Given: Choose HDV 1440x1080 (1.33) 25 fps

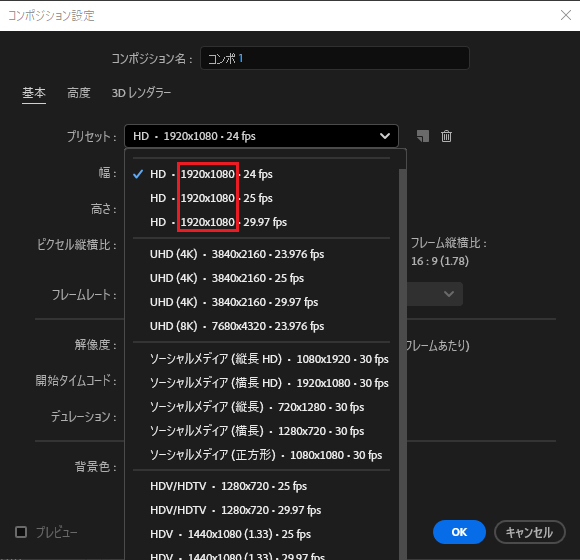Looking at the screenshot, I should (x=261, y=534).
